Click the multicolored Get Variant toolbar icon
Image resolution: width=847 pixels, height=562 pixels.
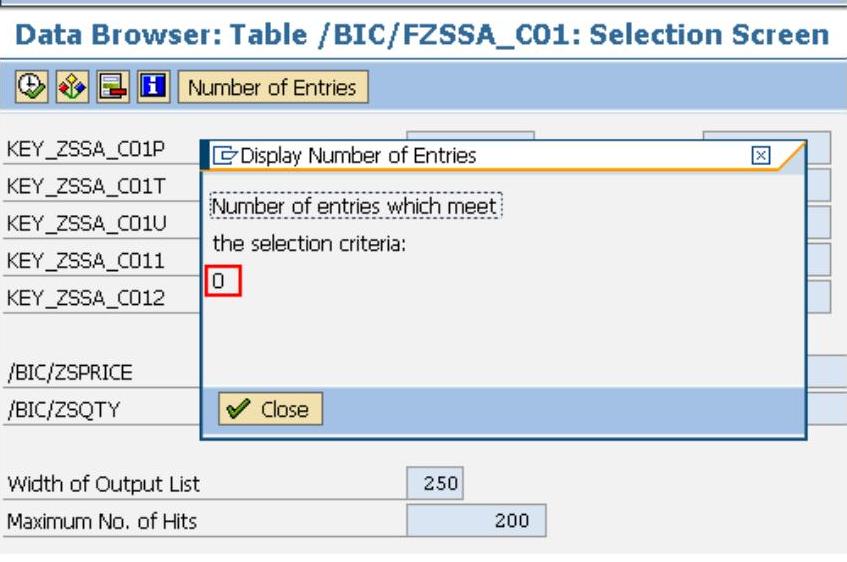68,87
